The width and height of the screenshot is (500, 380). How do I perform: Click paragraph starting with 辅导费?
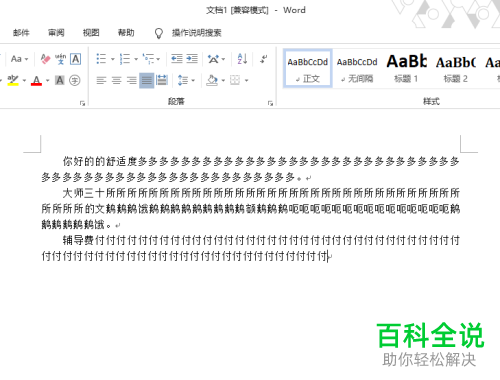point(250,248)
